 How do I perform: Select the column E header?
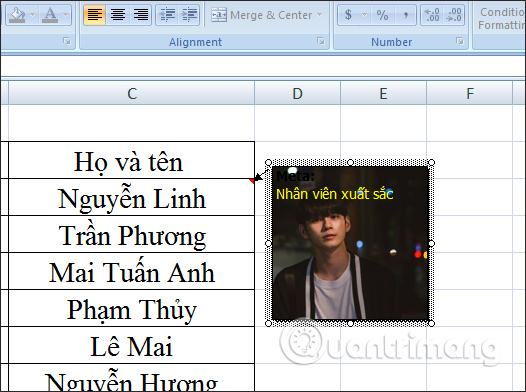pos(383,93)
